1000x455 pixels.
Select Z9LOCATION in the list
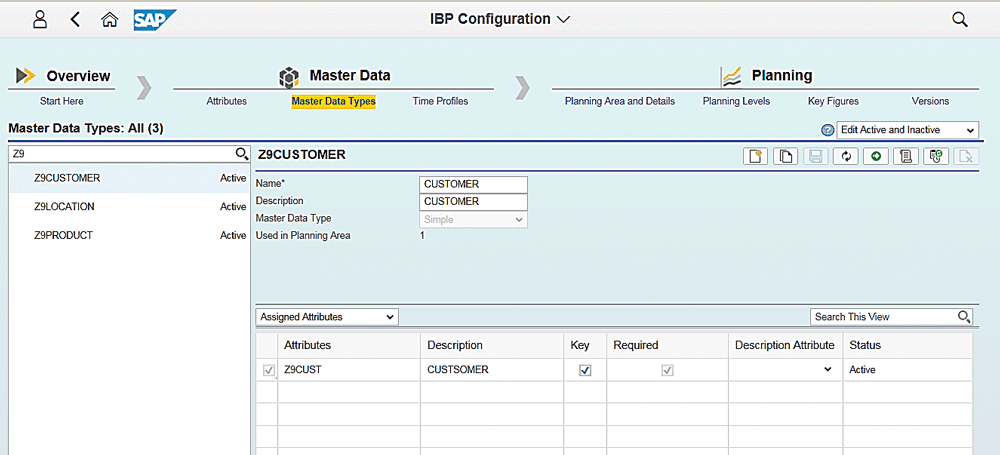(129, 207)
